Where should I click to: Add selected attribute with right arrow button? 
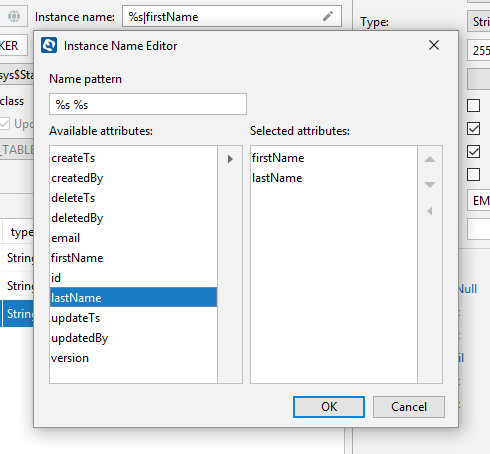point(230,159)
